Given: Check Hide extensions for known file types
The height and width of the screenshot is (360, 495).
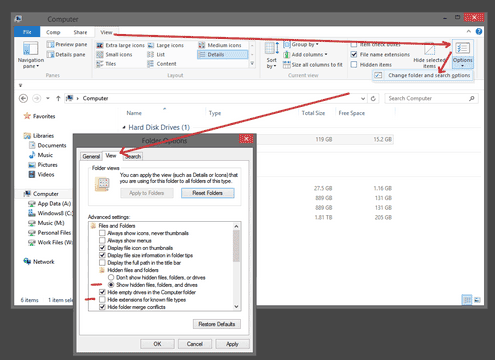Looking at the screenshot, I should (102, 300).
